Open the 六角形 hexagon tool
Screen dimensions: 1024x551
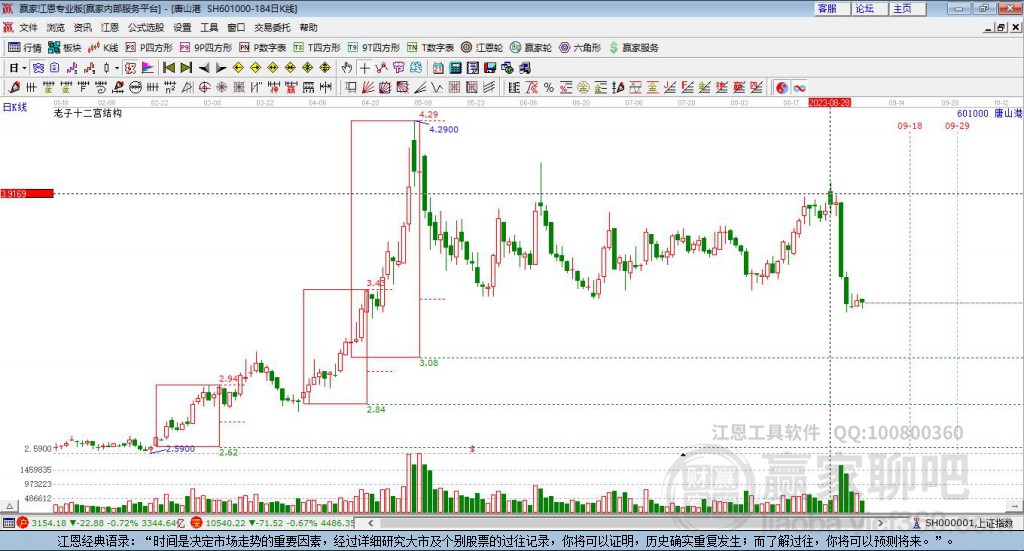tap(580, 48)
